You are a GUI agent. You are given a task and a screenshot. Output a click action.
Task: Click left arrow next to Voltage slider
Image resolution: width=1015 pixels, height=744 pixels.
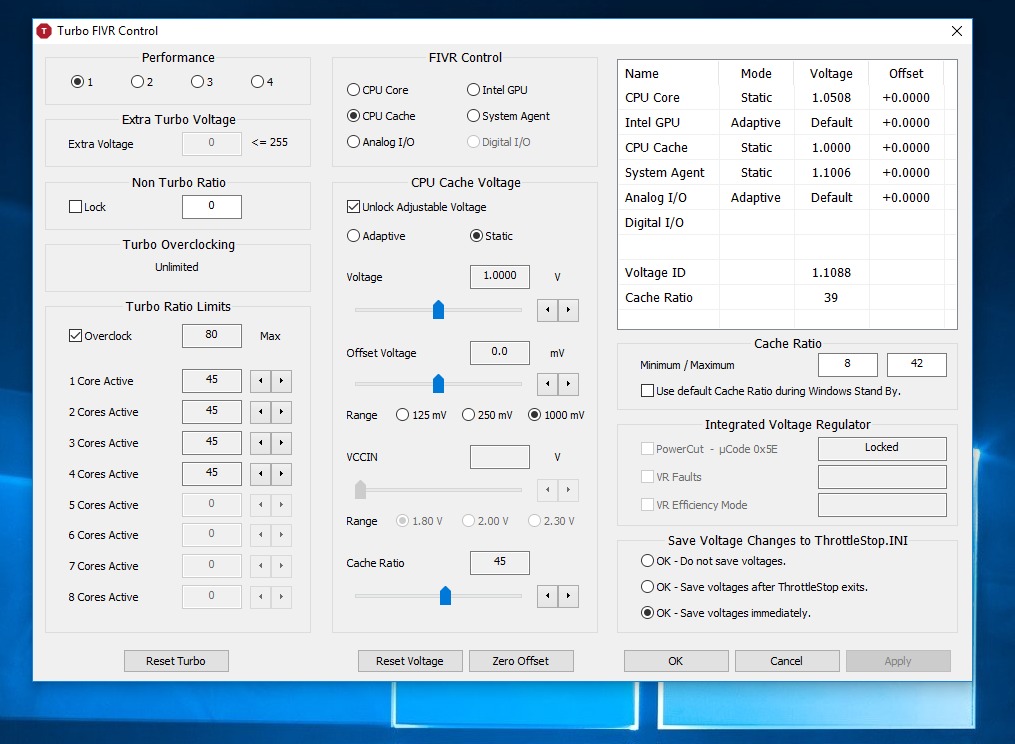pyautogui.click(x=548, y=310)
